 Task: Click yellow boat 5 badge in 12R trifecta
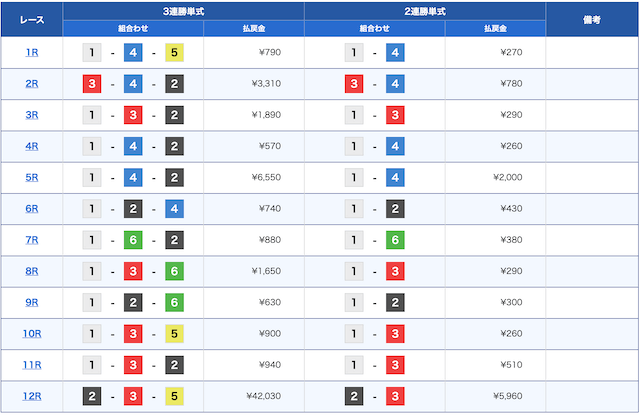click(x=174, y=396)
